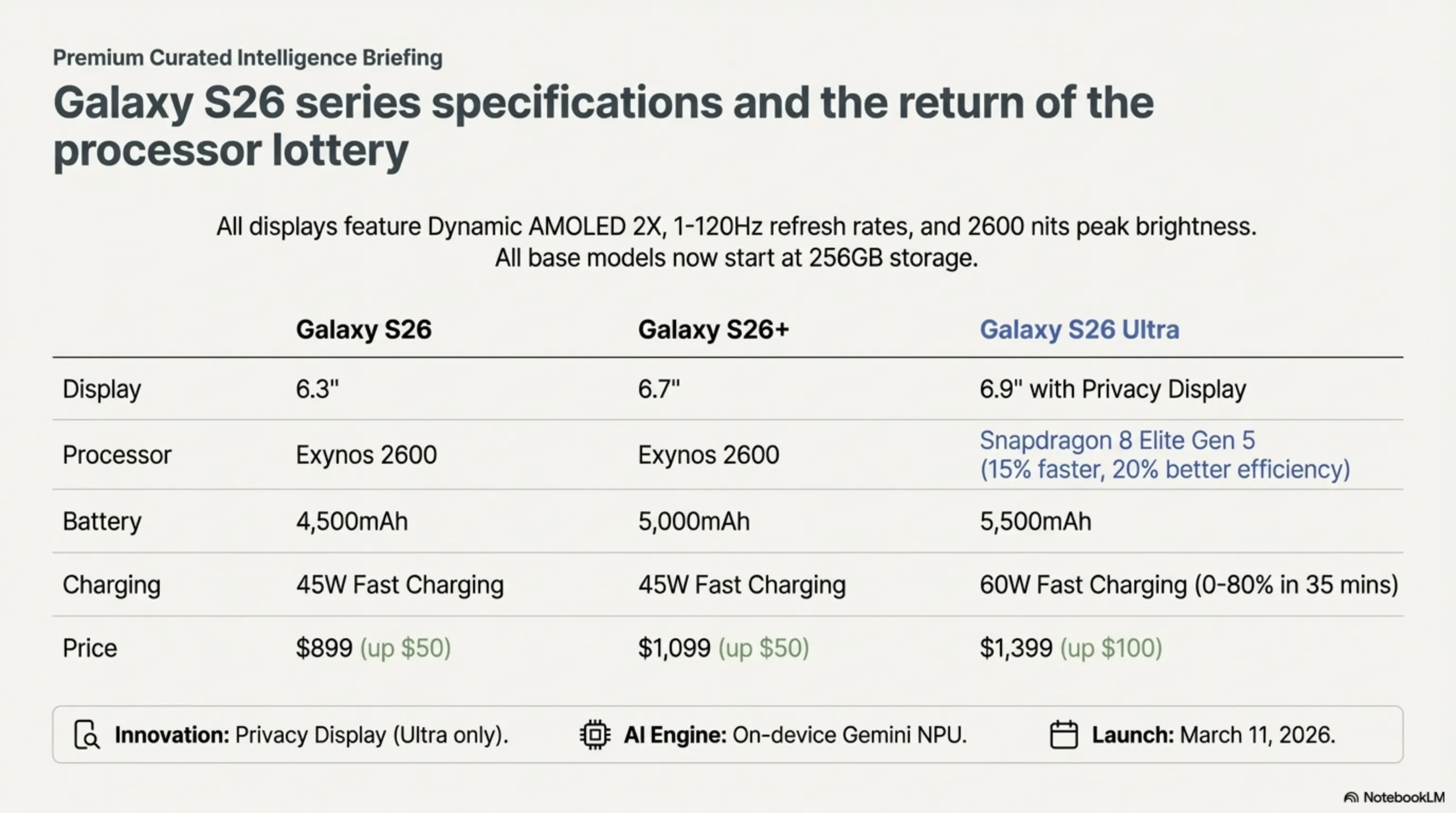The width and height of the screenshot is (1456, 813).
Task: Select the Galaxy S26 Ultra column header
Action: coord(1079,330)
